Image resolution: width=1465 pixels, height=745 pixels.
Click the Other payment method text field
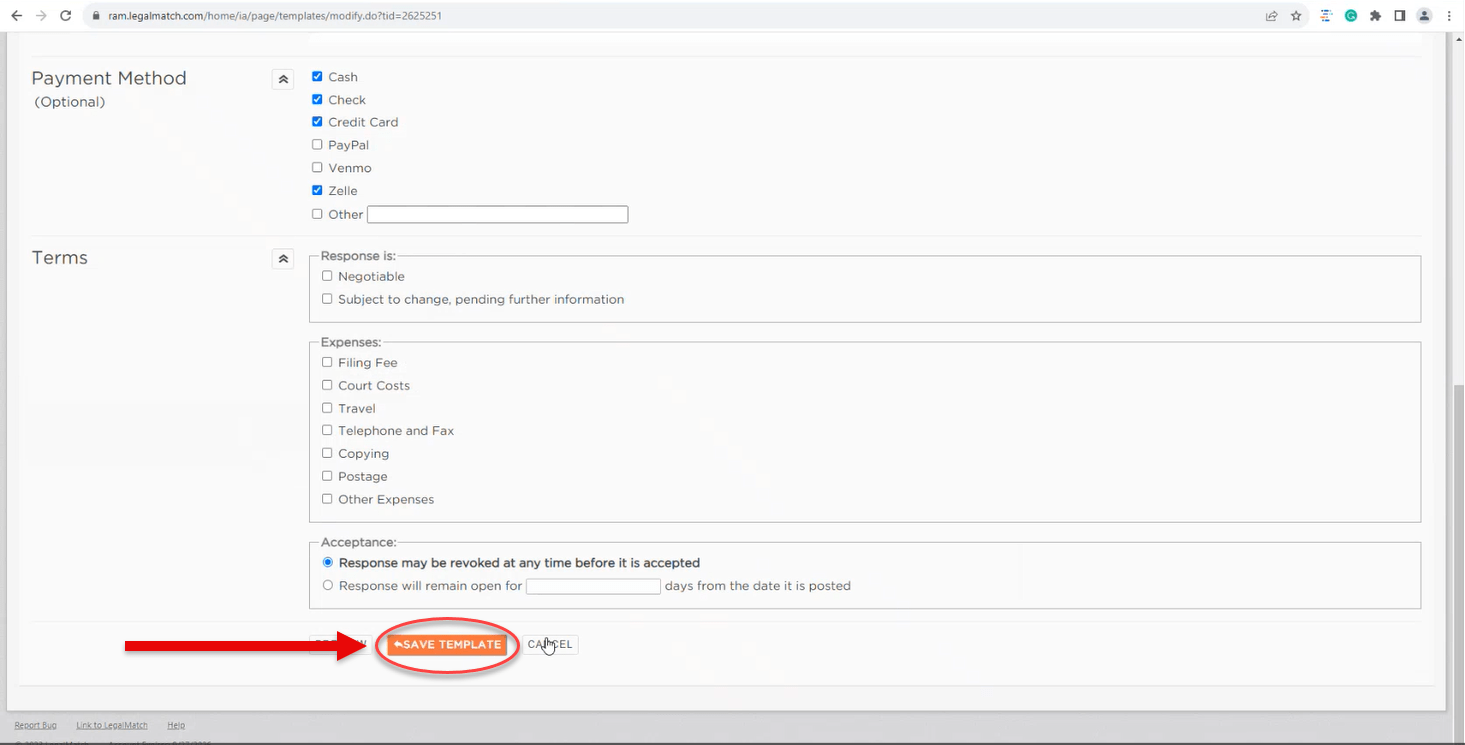(497, 215)
